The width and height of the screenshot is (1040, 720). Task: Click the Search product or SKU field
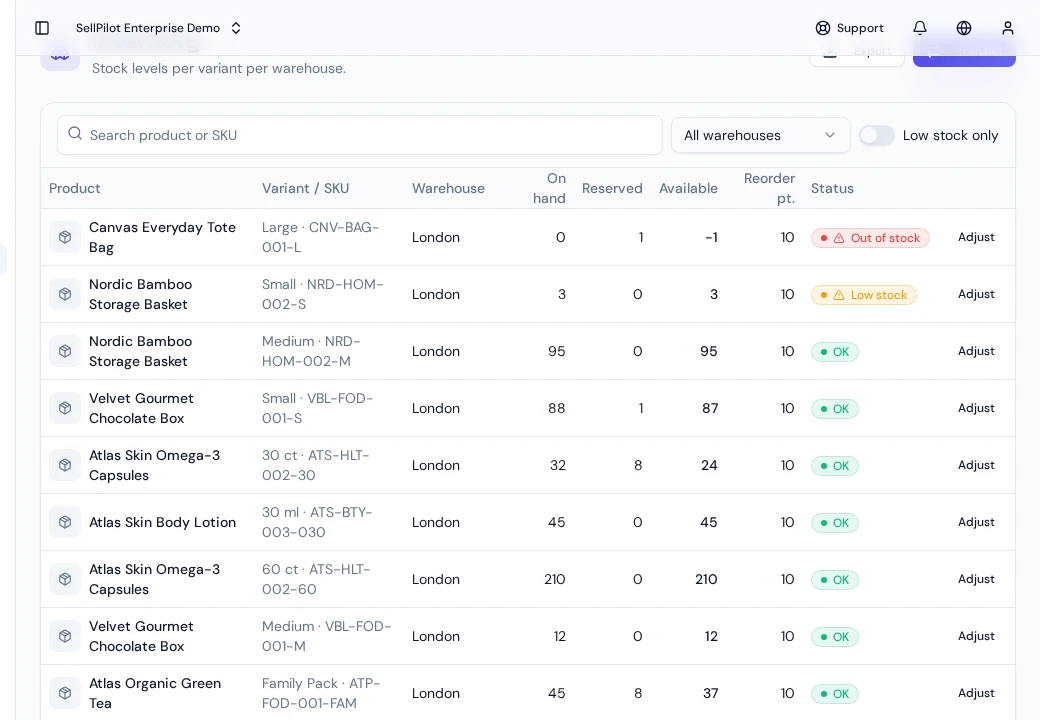[x=359, y=135]
